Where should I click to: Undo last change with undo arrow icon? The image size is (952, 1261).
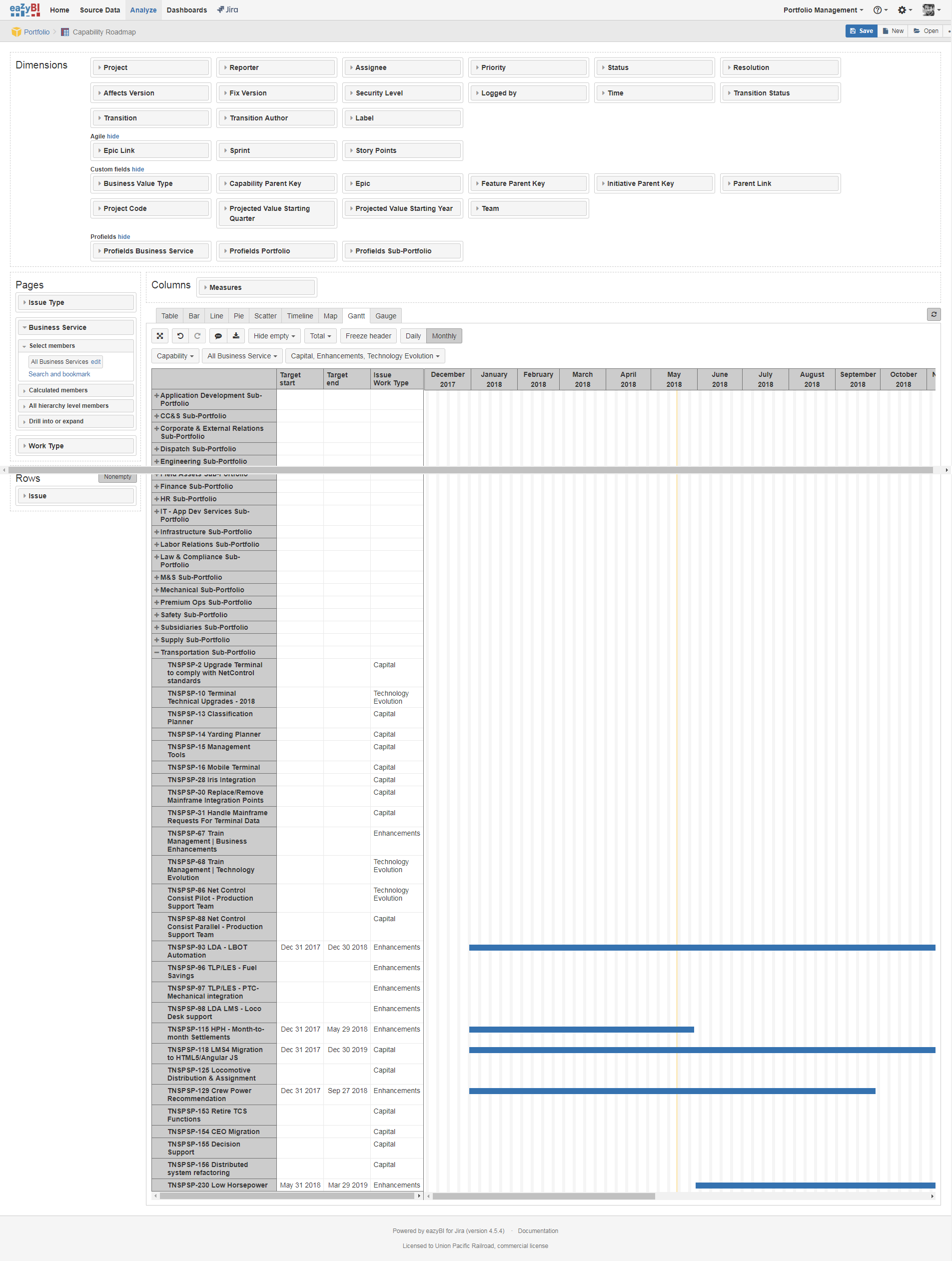[179, 336]
